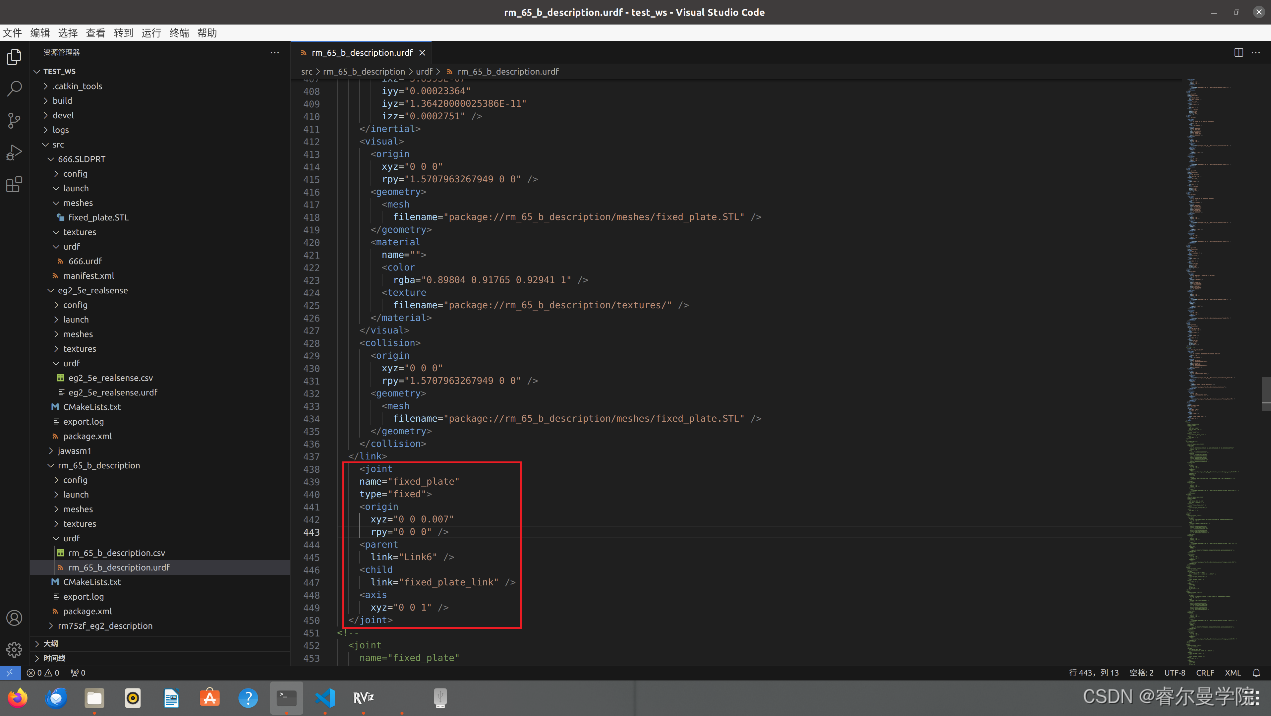Viewport: 1271px width, 716px height.
Task: Expand the build folder
Action: 160,101
